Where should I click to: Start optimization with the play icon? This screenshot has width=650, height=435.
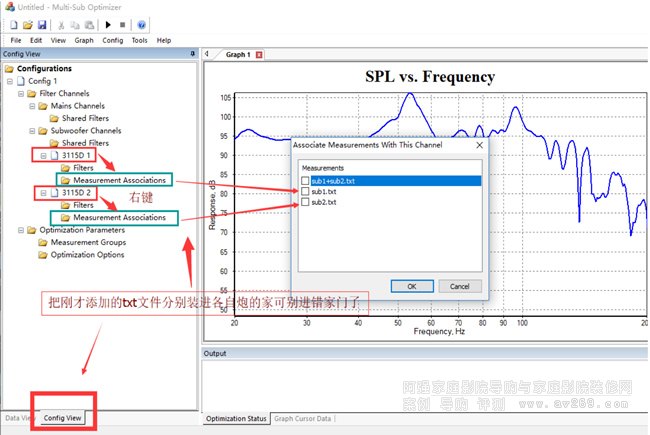click(108, 24)
